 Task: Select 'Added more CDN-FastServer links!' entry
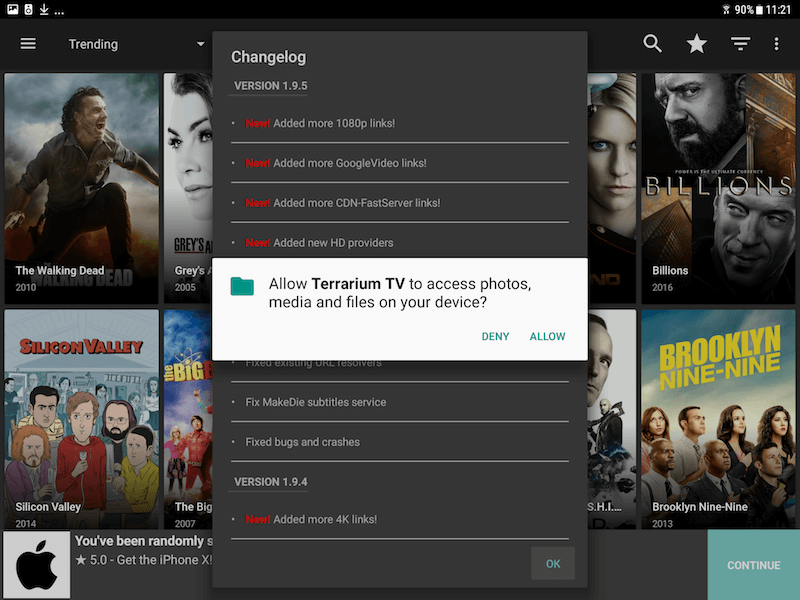click(x=399, y=203)
